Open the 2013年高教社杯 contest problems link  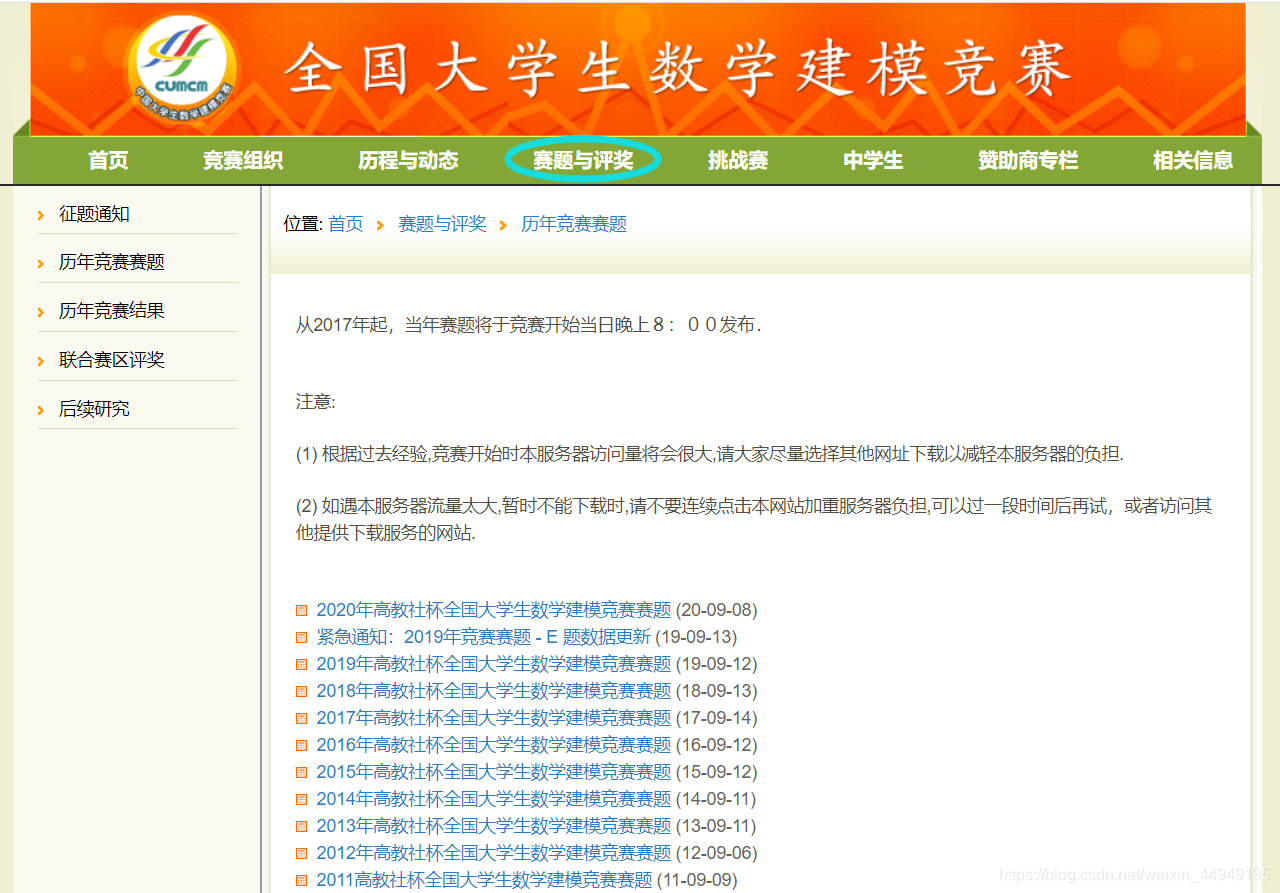pyautogui.click(x=494, y=826)
